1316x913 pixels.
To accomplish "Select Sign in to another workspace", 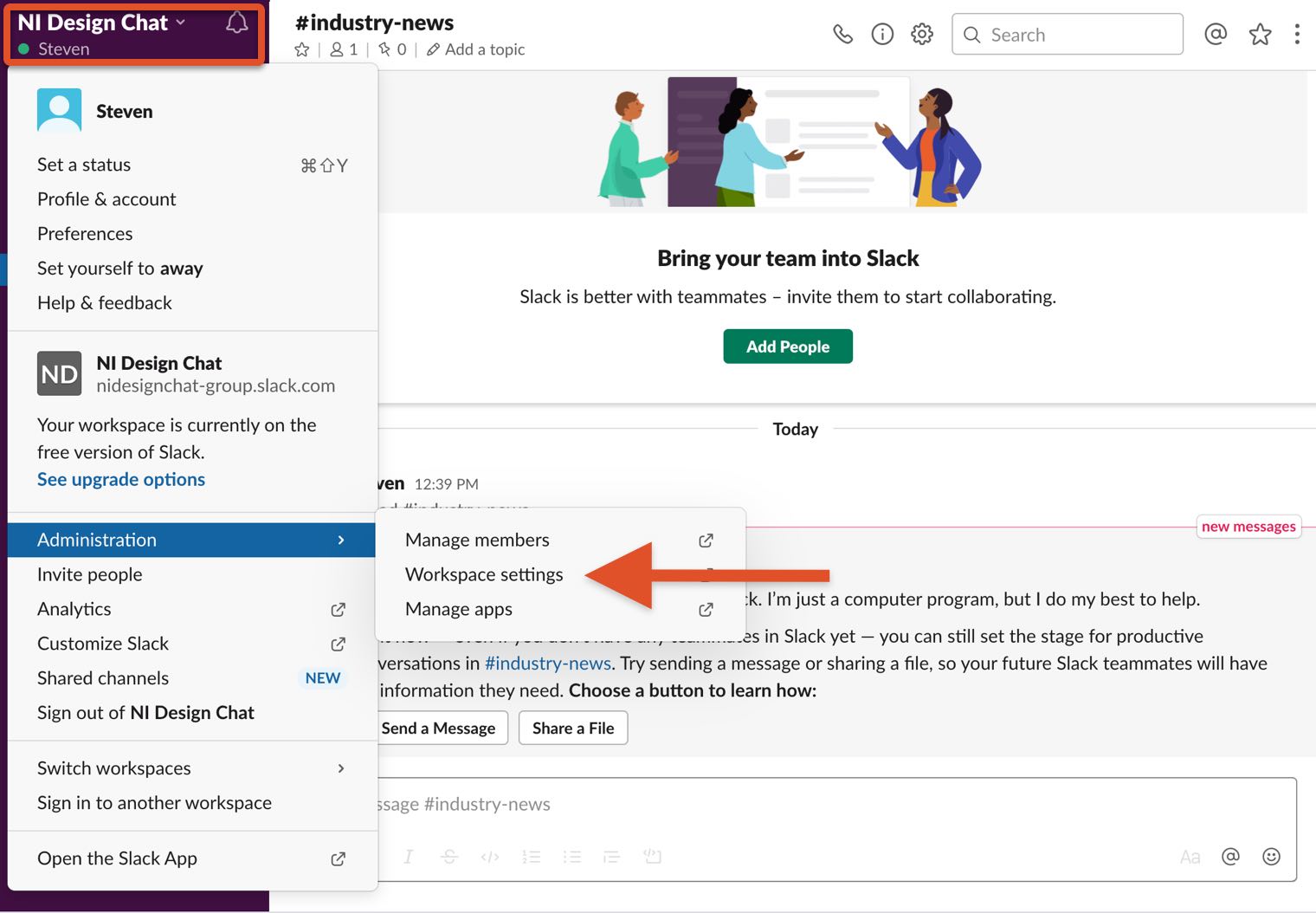I will 191,803.
